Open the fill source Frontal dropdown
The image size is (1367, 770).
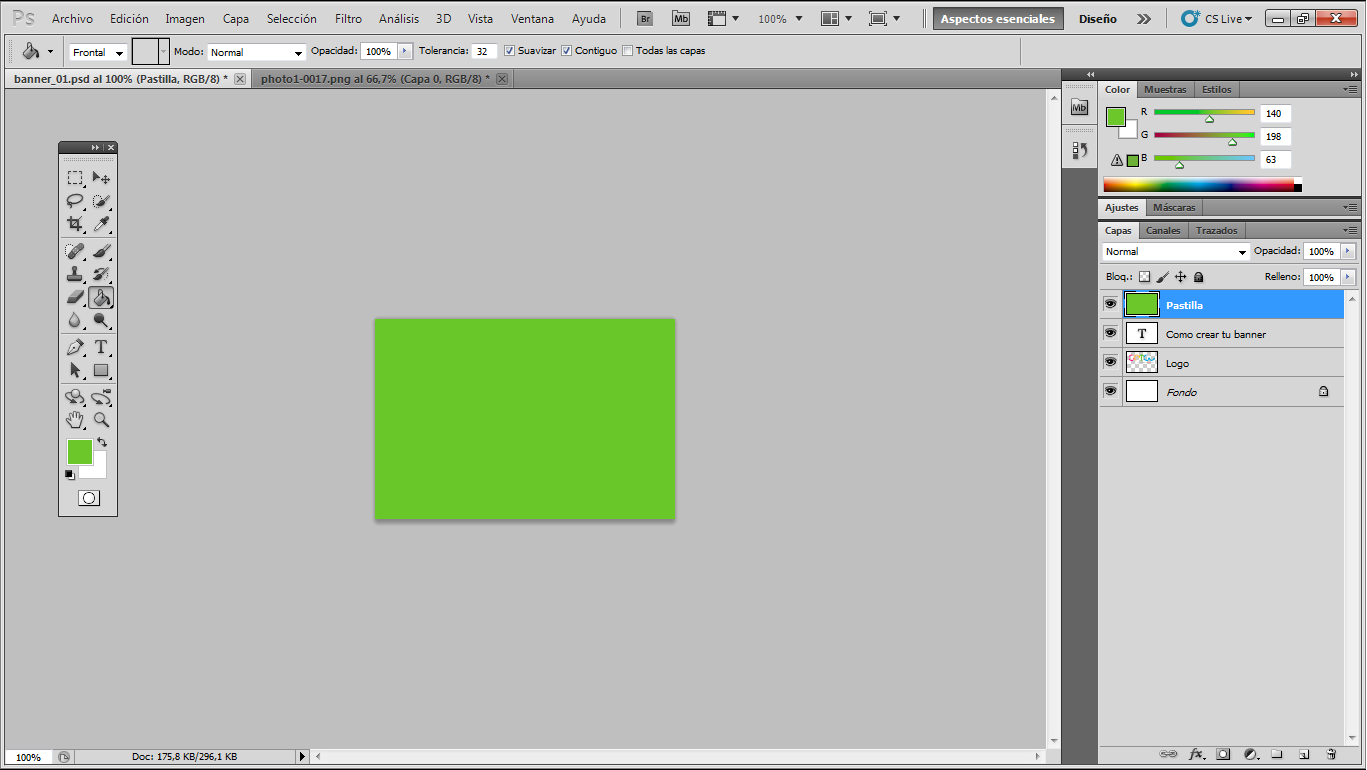(98, 52)
